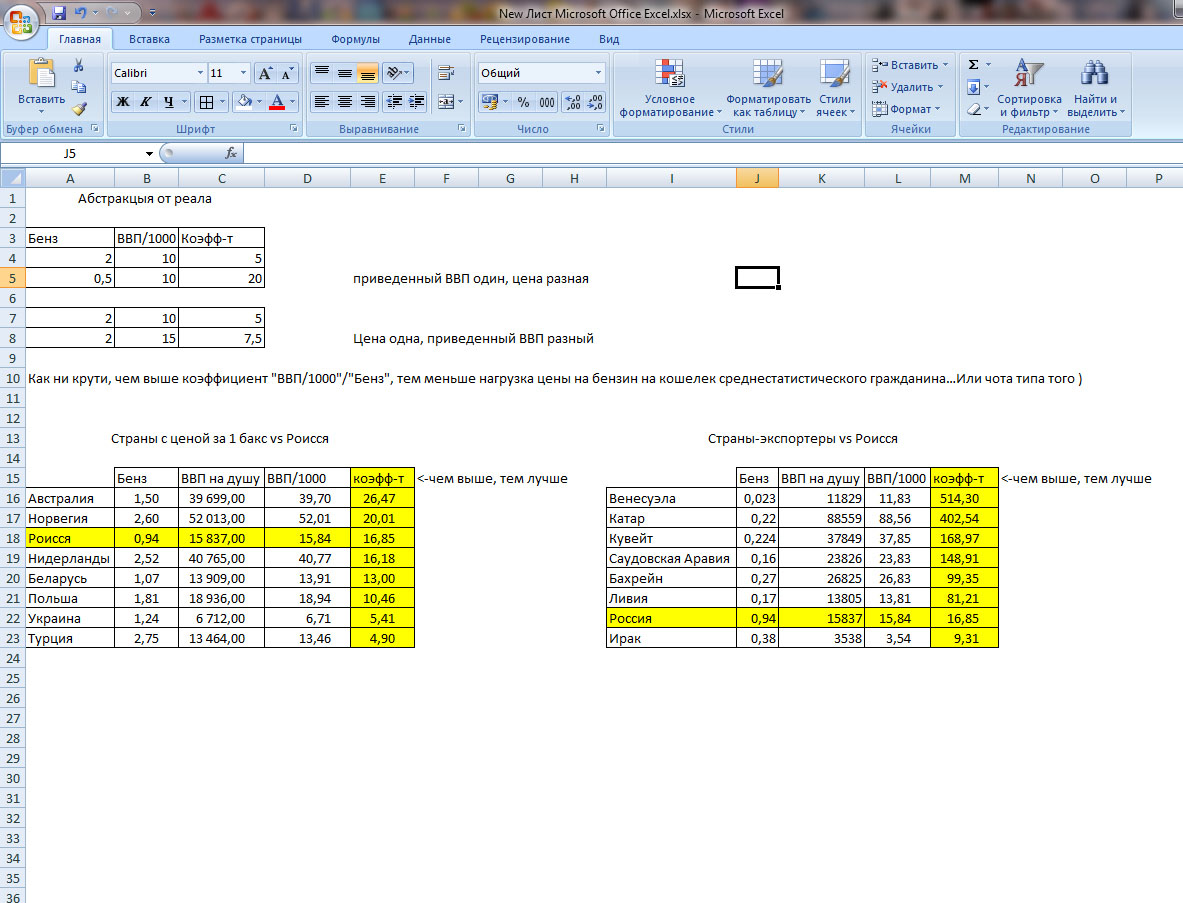Align text right

(x=367, y=102)
